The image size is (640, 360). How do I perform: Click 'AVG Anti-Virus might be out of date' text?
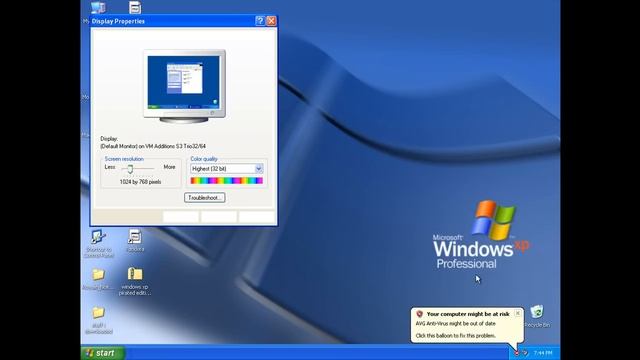456,323
